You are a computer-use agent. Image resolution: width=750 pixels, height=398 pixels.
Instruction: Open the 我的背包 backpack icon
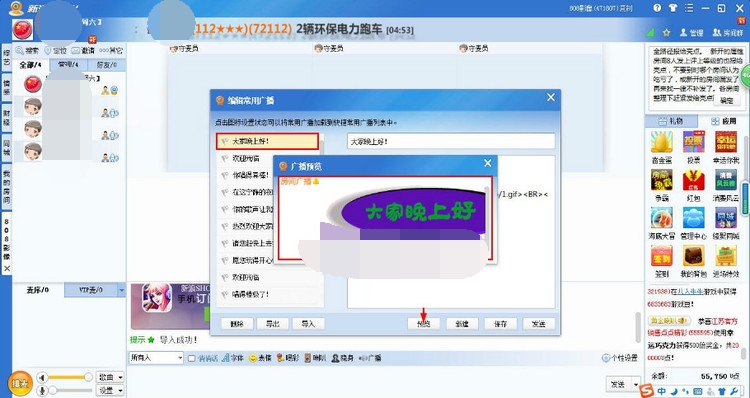point(694,256)
